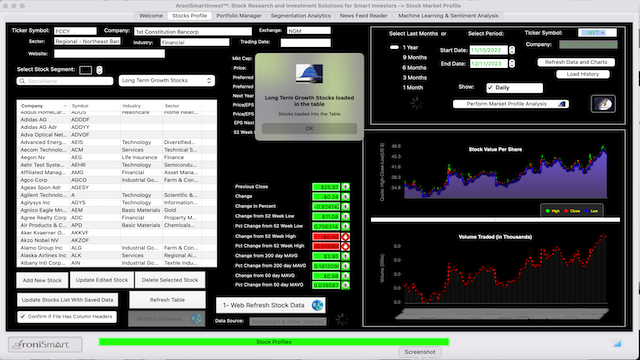This screenshot has height=360, width=640.
Task: Click arrow icon for Change from 200 day MAVG
Action: click(x=345, y=256)
